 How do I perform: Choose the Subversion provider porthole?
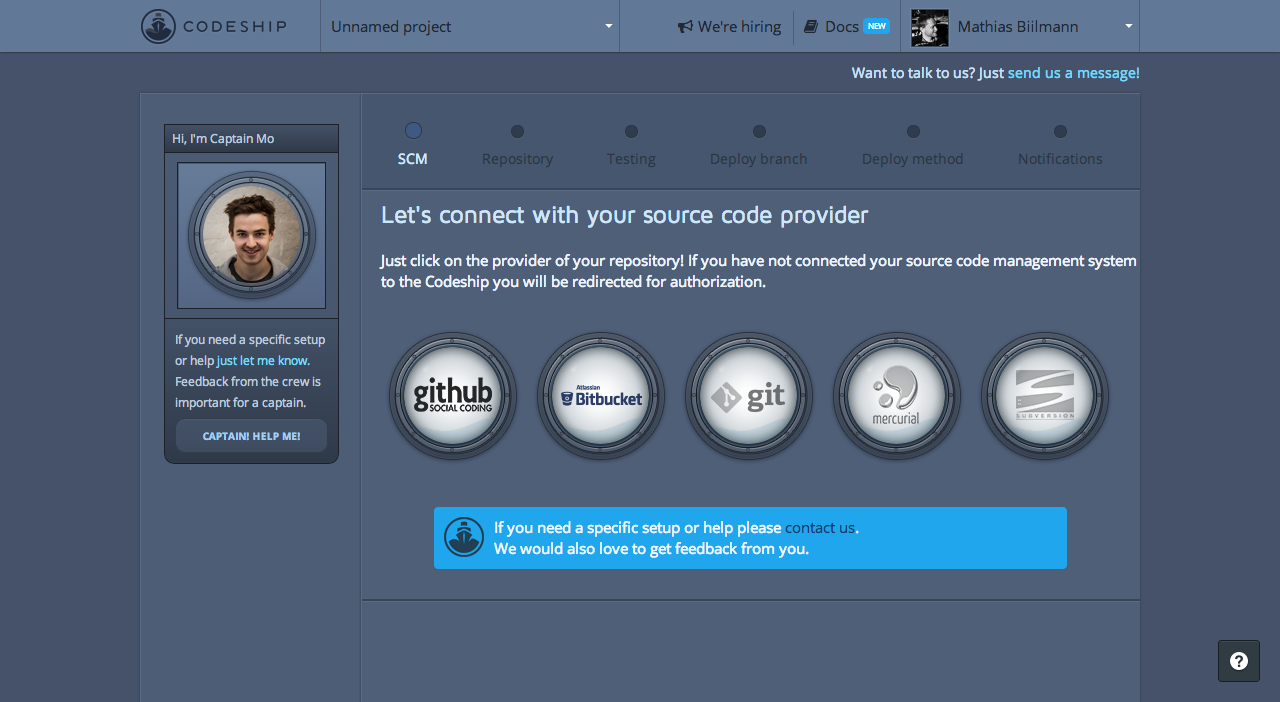pyautogui.click(x=1045, y=396)
